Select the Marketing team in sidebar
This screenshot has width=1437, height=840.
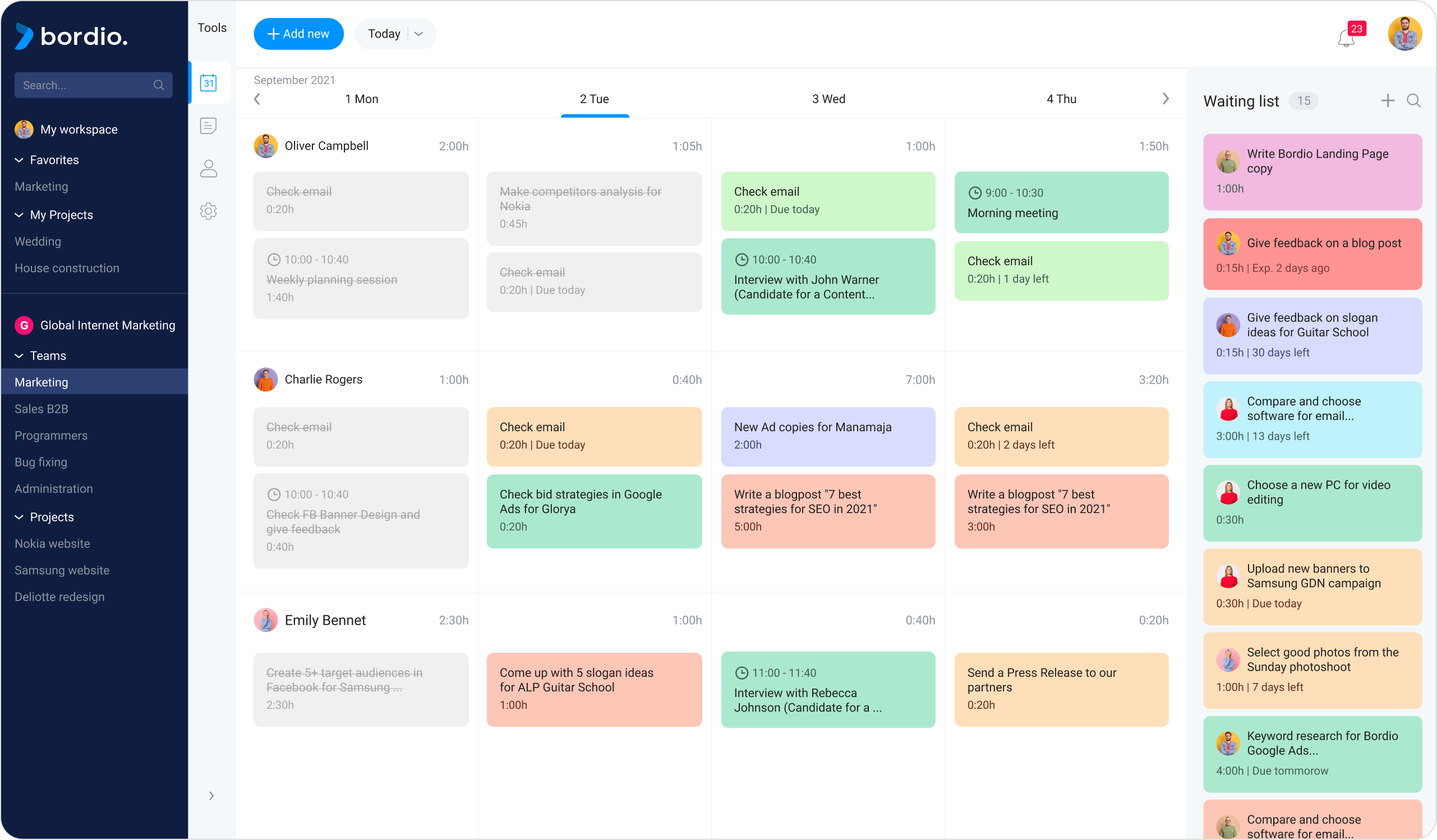point(41,382)
